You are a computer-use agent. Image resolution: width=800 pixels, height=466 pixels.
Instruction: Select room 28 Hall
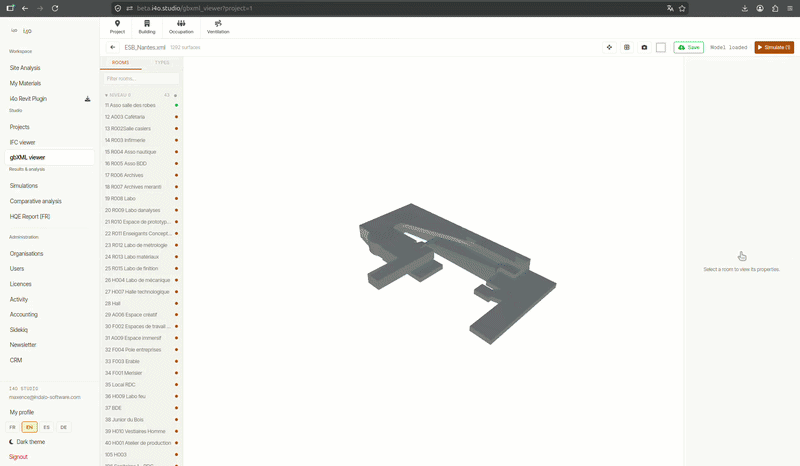(x=141, y=304)
